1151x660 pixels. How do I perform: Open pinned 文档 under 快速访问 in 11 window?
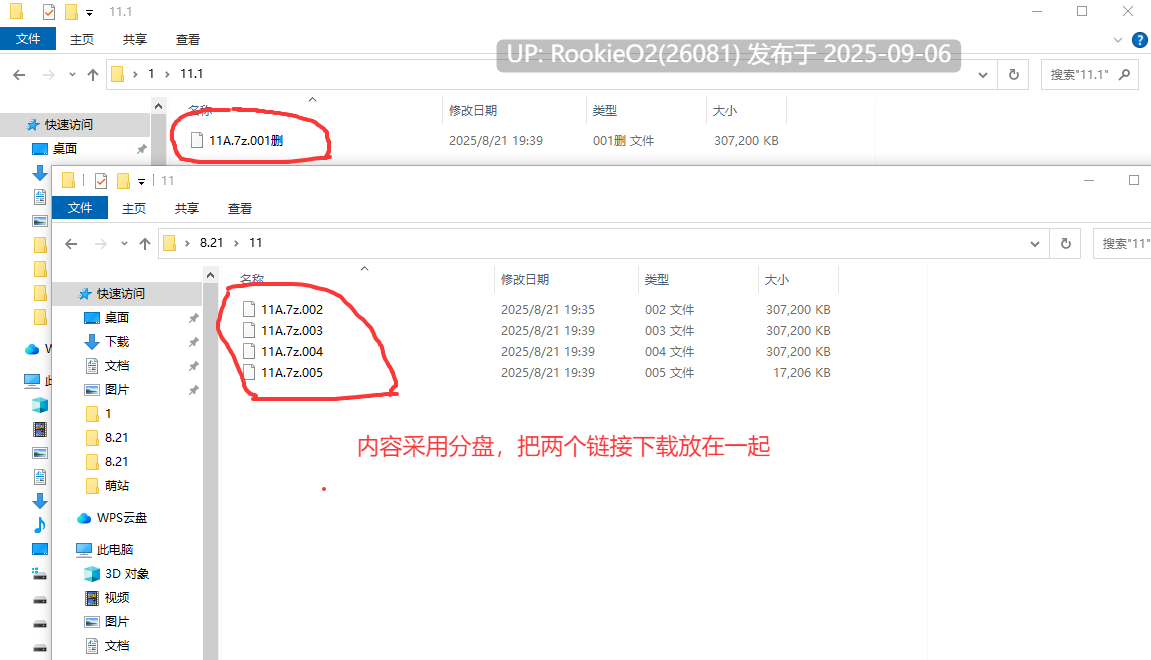117,366
